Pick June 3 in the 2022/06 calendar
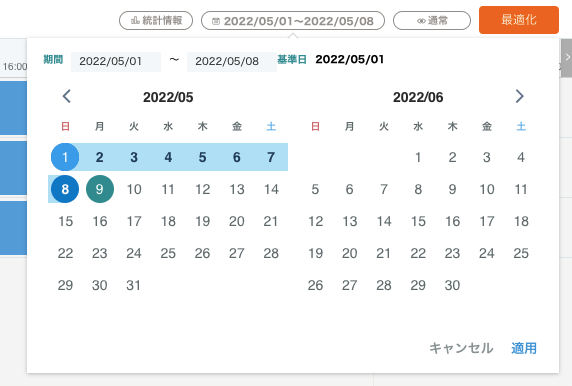Image resolution: width=572 pixels, height=386 pixels. pos(487,157)
